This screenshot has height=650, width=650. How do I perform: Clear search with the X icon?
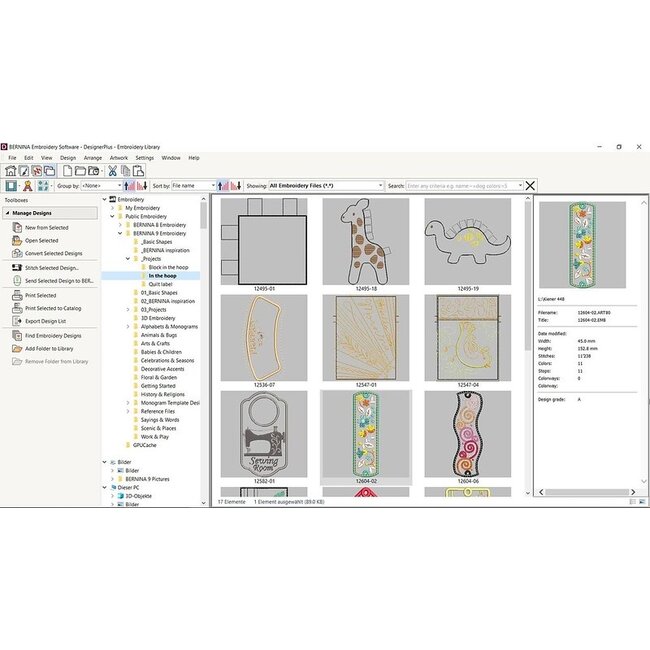point(530,186)
